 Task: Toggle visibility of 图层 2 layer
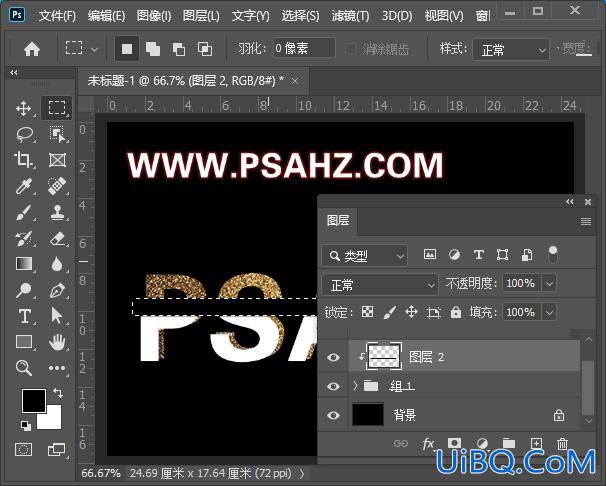(333, 357)
